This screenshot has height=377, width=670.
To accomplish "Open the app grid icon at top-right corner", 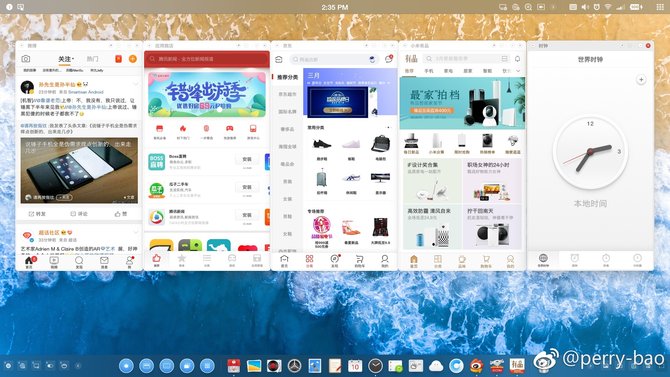I will pos(660,7).
